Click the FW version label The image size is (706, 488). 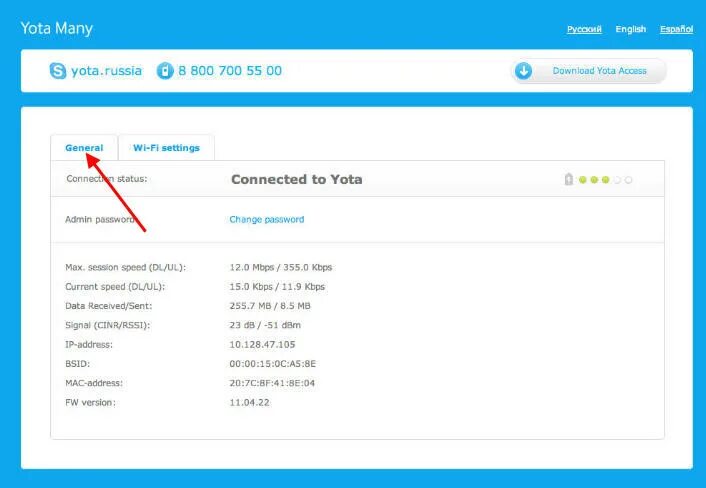pos(90,402)
